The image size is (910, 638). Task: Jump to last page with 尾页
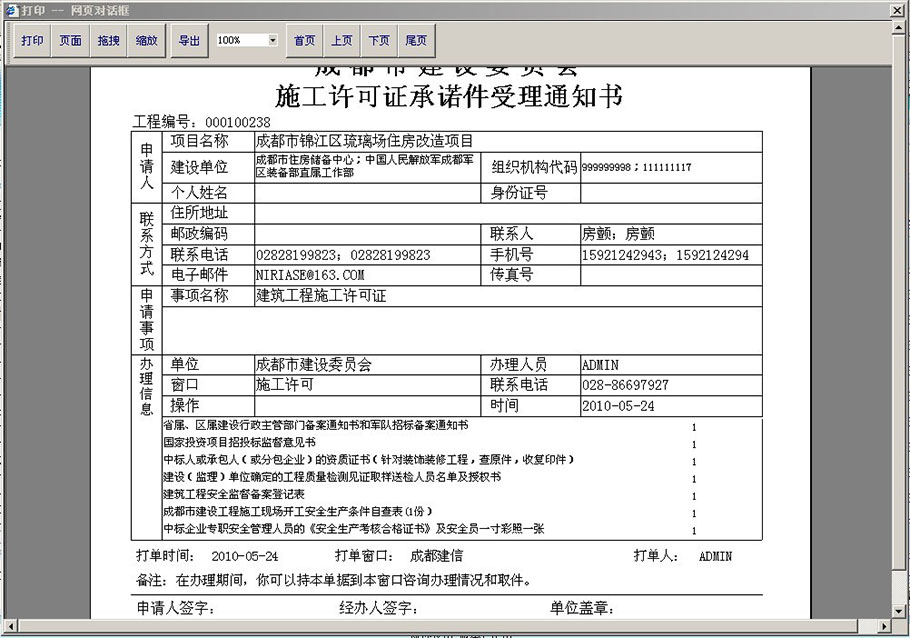[x=416, y=41]
